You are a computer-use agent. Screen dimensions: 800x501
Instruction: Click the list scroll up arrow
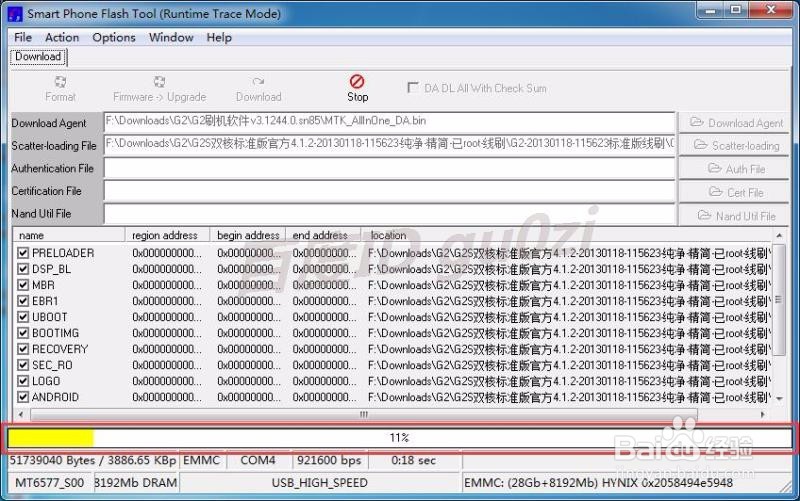point(779,235)
